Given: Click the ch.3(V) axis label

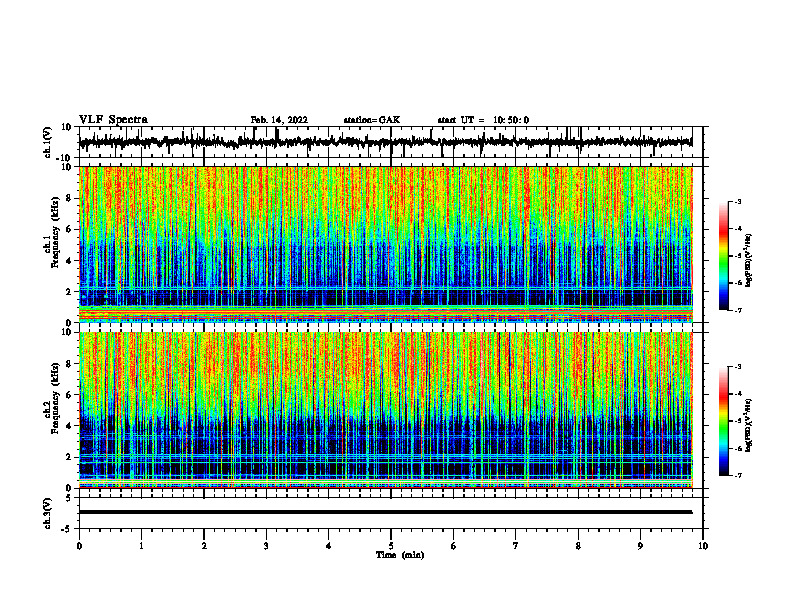Looking at the screenshot, I should [48, 514].
